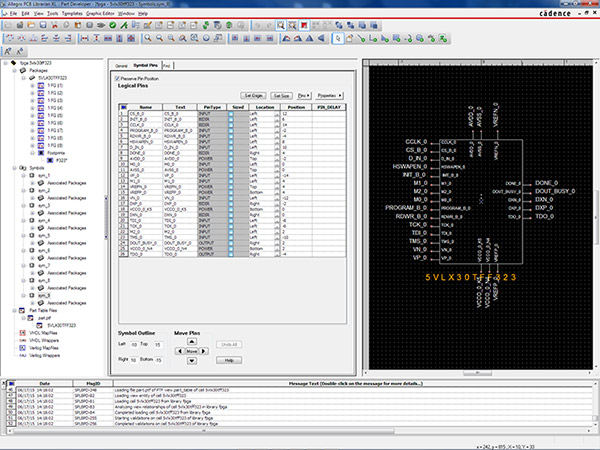Click the green-dot line draw icon
This screenshot has height=450, width=600.
(x=362, y=38)
